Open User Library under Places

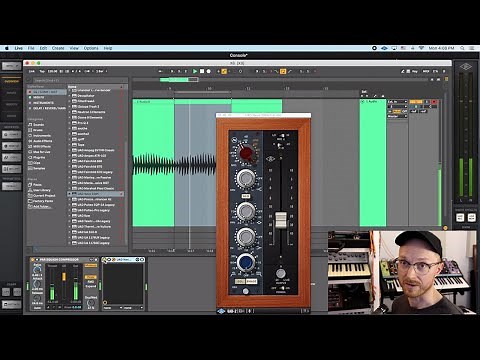click(x=42, y=190)
